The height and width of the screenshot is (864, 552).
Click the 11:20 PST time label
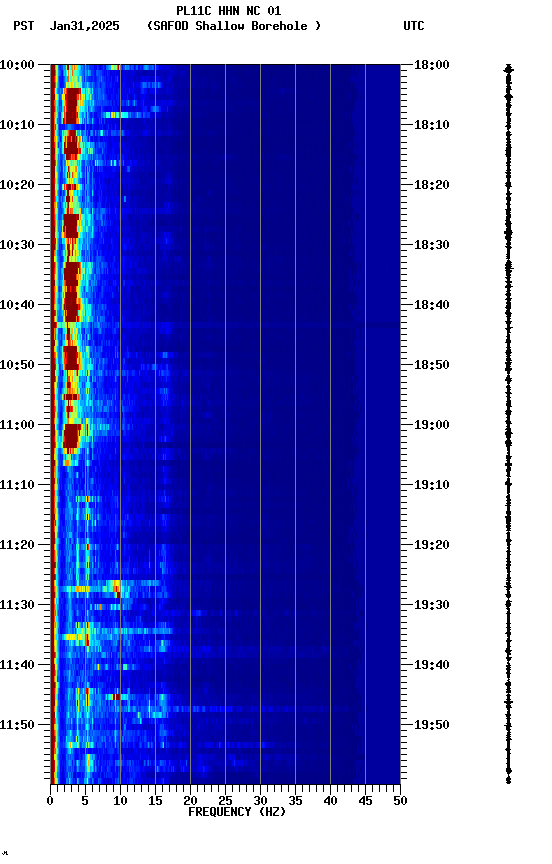coord(17,546)
